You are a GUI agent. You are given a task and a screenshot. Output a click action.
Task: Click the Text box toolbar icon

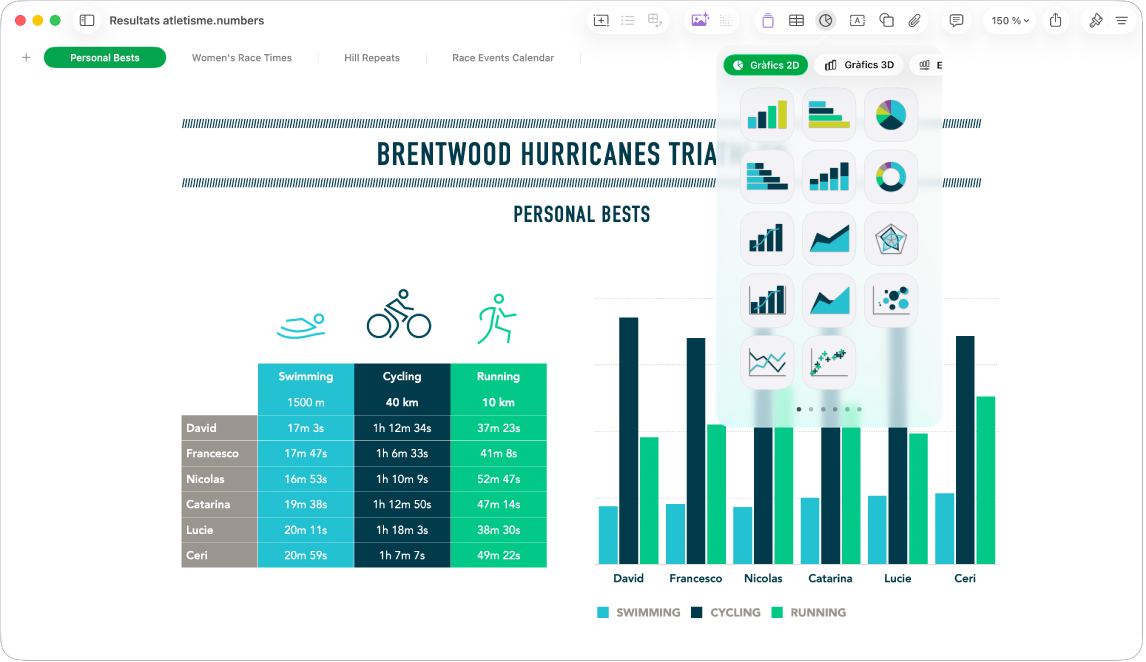(857, 20)
